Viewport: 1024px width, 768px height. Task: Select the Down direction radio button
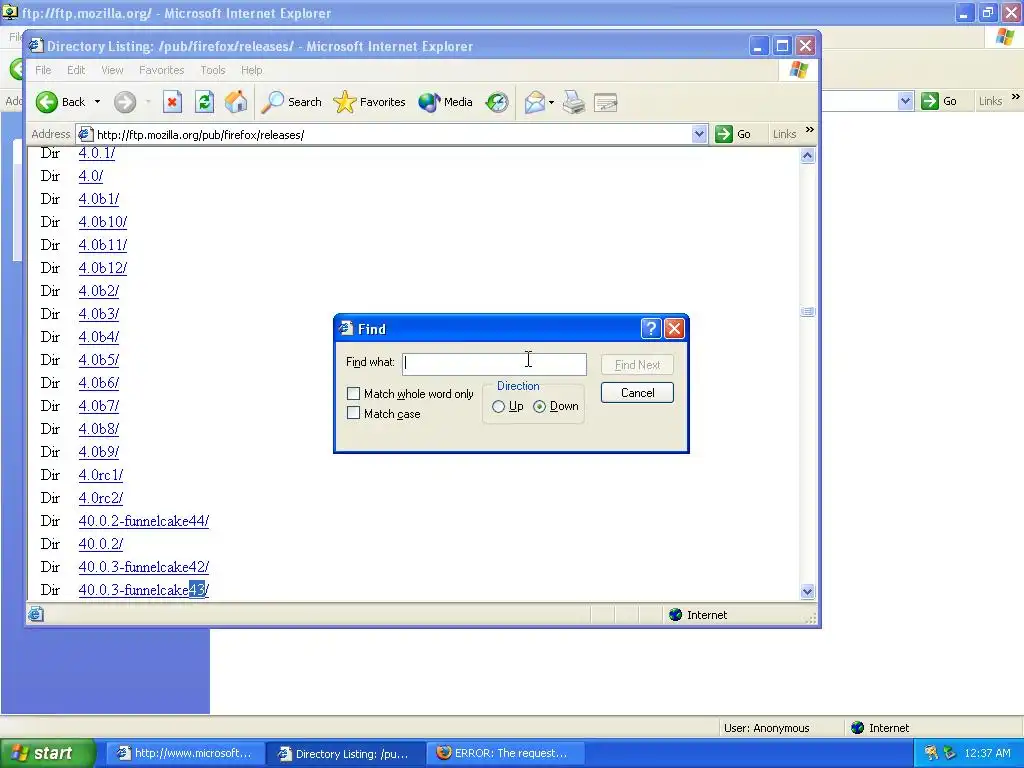[539, 406]
